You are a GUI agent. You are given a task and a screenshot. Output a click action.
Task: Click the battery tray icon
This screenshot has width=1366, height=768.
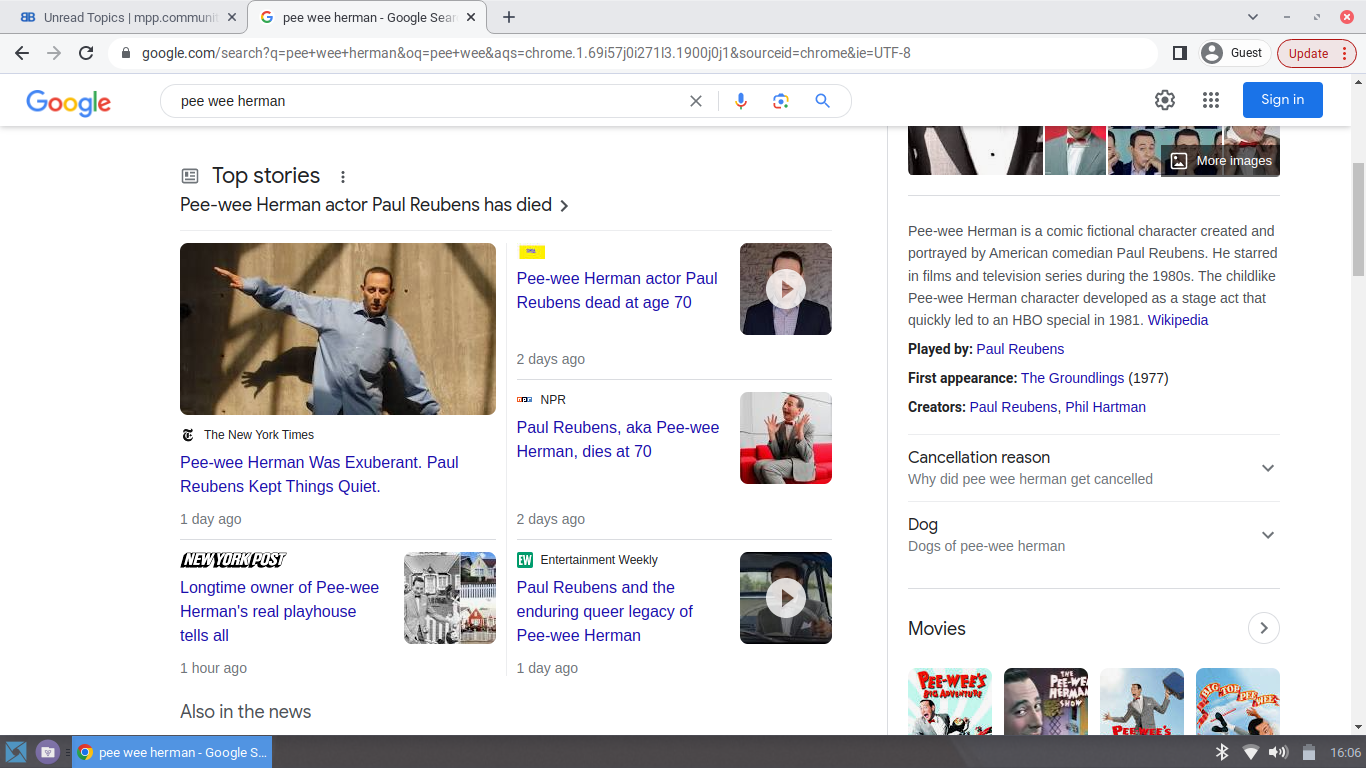click(x=1309, y=752)
